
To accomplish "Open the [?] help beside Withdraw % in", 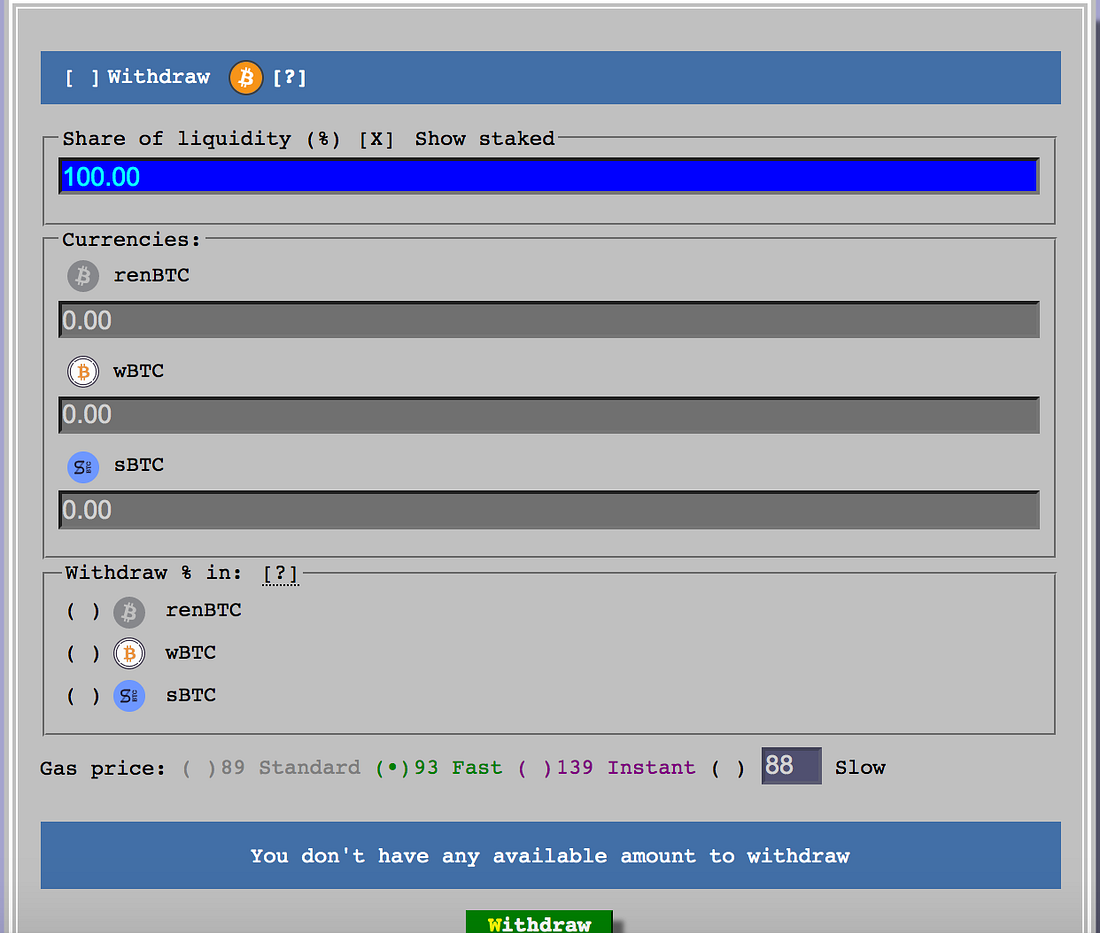I will pyautogui.click(x=281, y=574).
